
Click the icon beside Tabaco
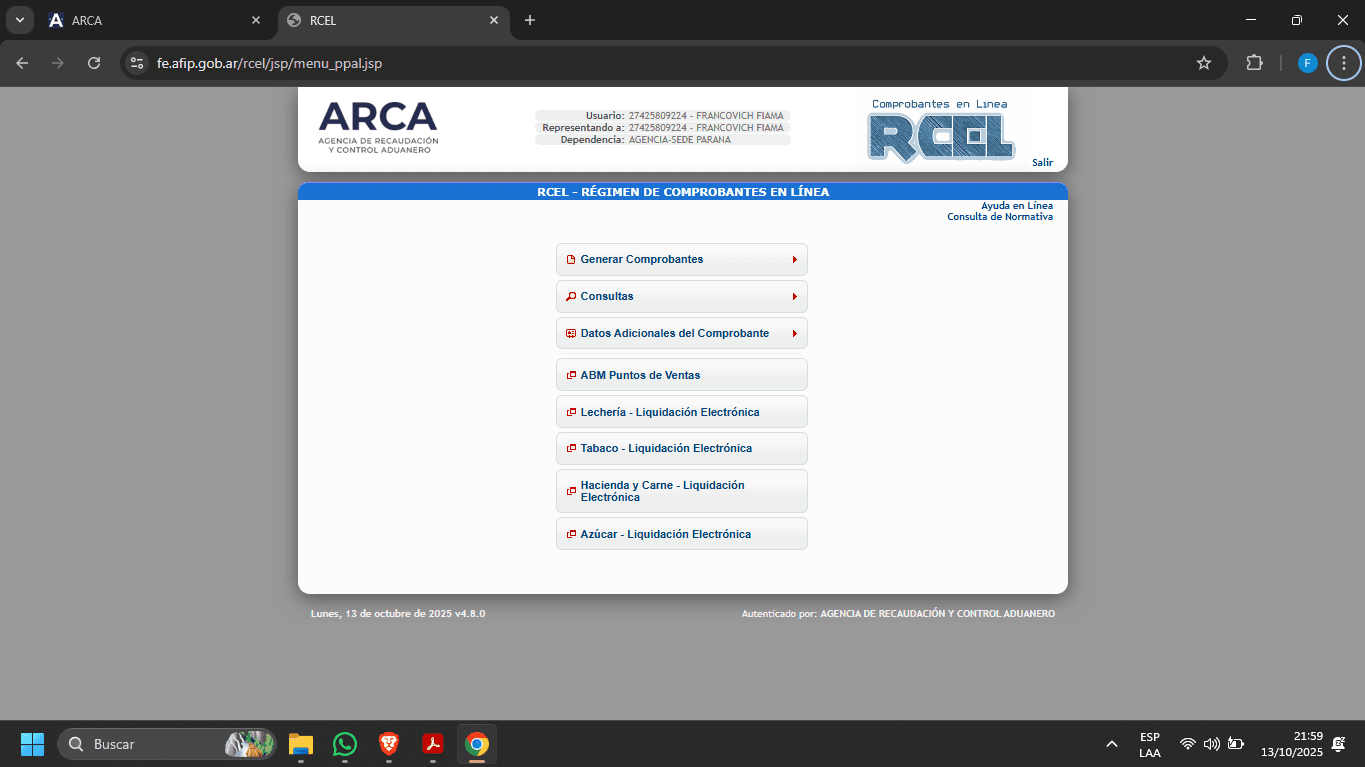pyautogui.click(x=571, y=448)
